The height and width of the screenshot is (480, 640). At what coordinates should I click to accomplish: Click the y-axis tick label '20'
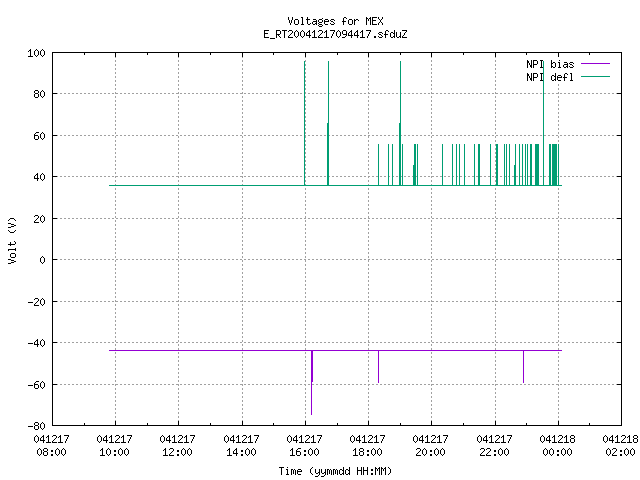click(40, 219)
